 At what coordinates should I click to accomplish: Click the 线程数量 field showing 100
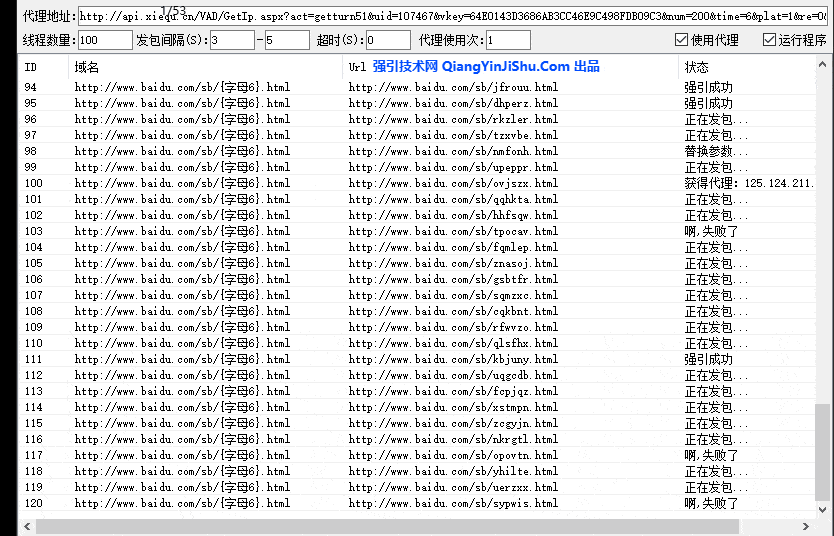point(105,40)
